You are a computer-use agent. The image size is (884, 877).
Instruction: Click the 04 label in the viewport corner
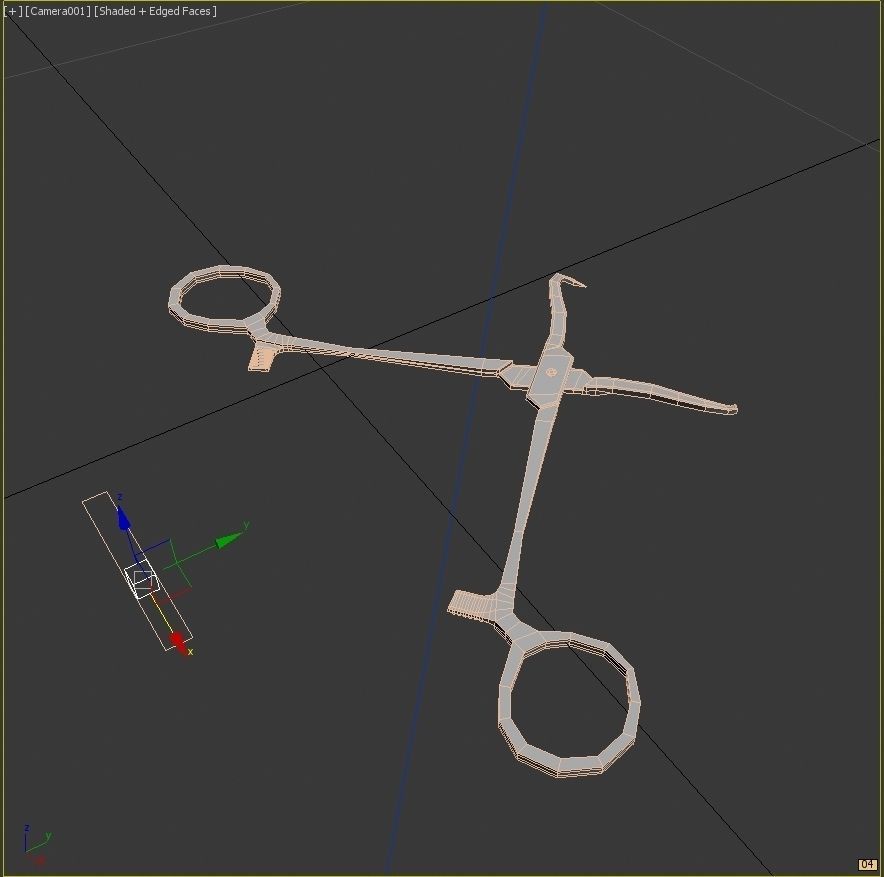(867, 864)
